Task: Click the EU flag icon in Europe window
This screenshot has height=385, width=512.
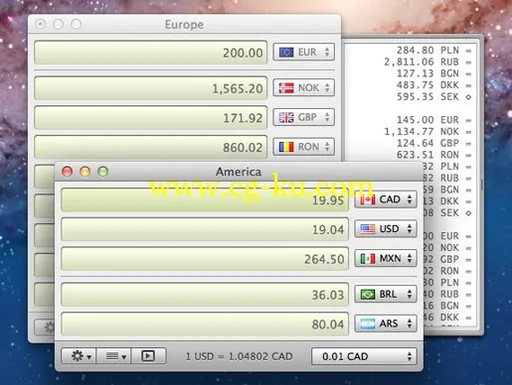Action: point(286,52)
